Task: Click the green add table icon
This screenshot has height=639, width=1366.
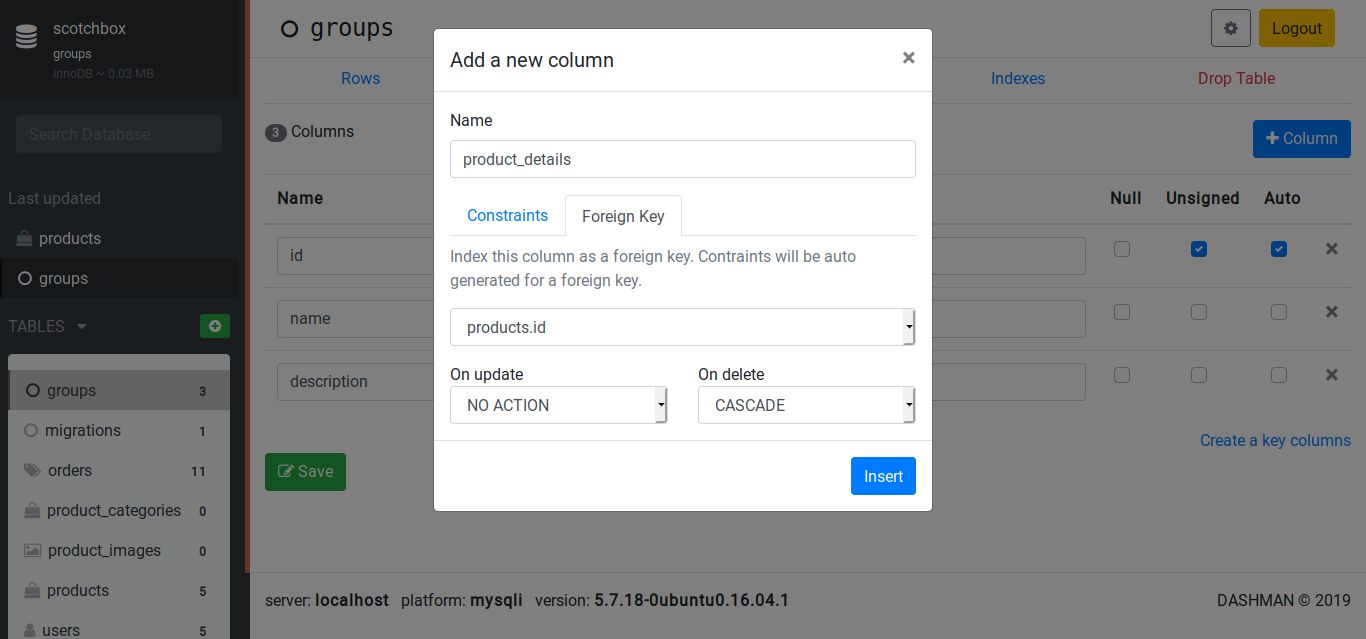Action: point(214,326)
